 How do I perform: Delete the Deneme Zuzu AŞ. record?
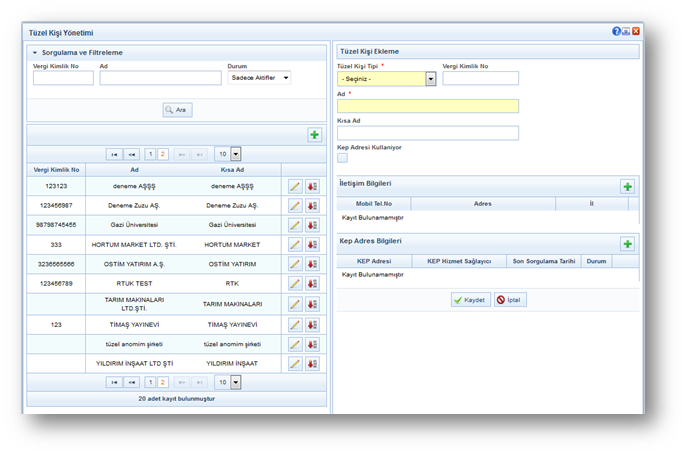point(312,206)
